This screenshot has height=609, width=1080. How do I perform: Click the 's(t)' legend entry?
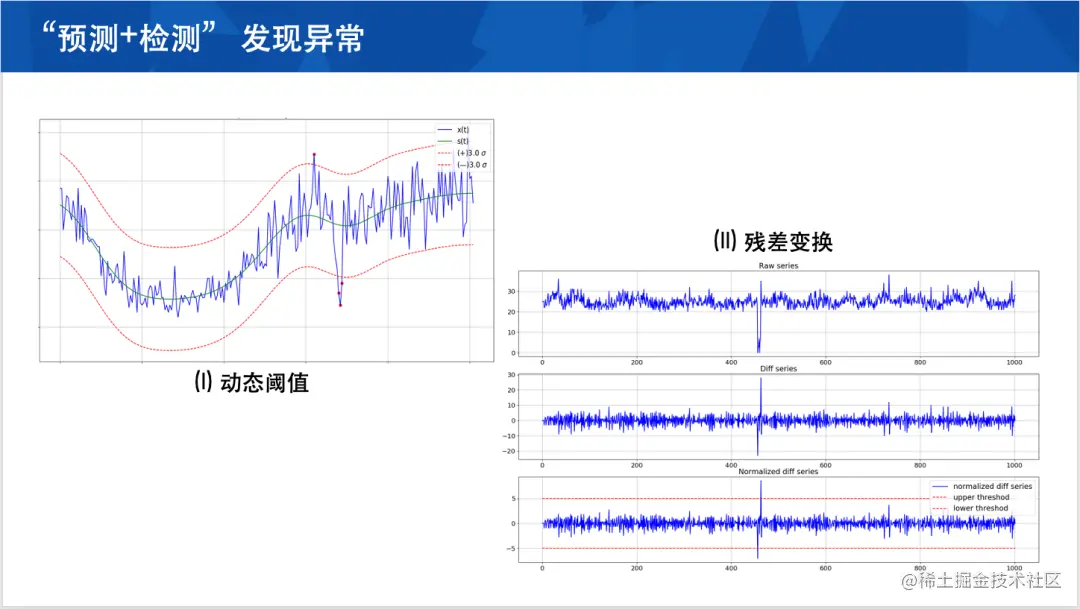tap(454, 141)
